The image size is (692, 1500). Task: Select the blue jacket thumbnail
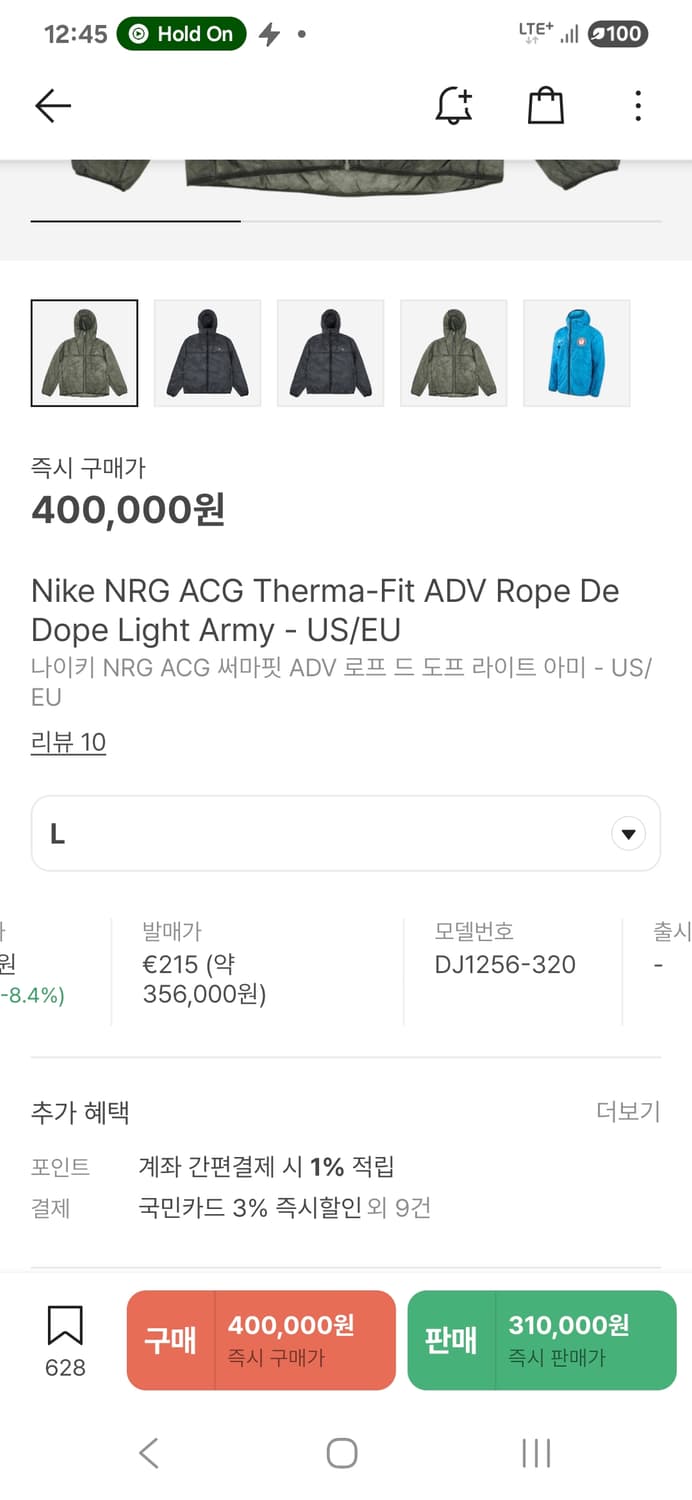577,353
